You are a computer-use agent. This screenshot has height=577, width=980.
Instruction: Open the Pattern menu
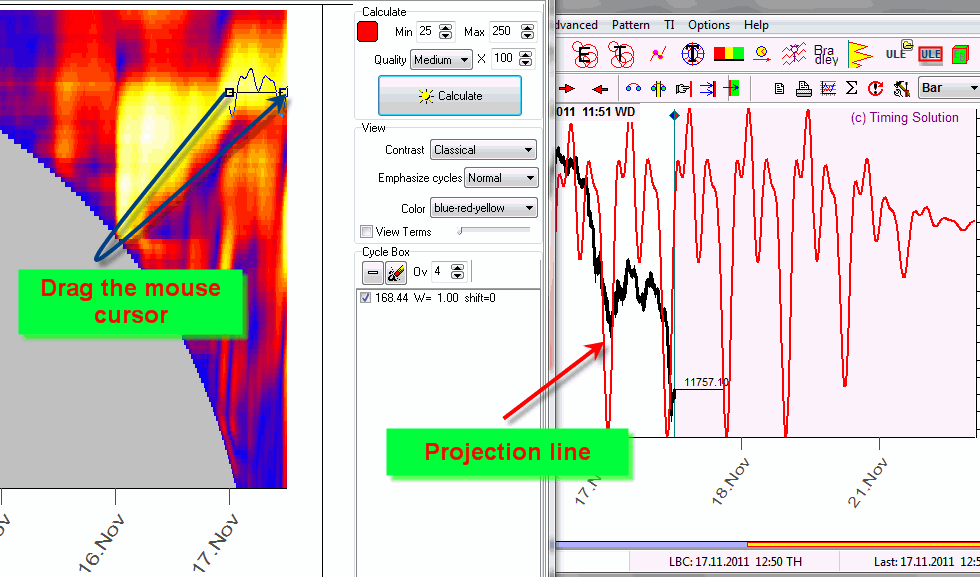pos(630,25)
